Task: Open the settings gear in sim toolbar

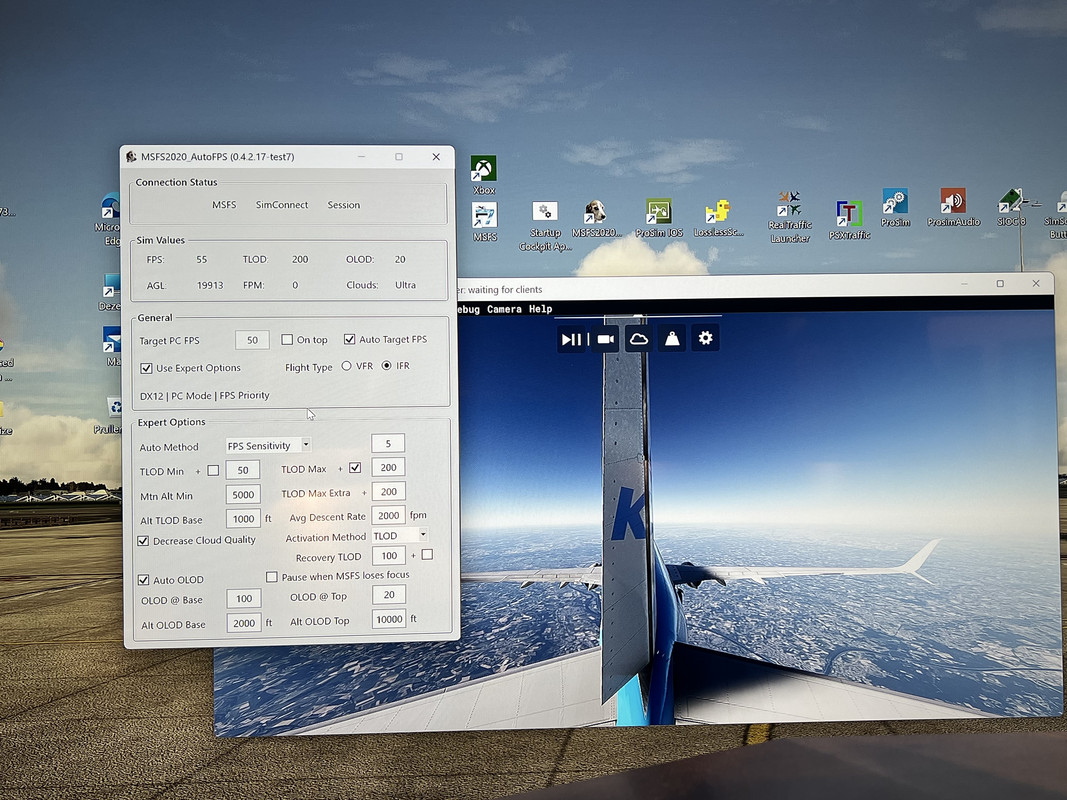Action: (x=706, y=338)
